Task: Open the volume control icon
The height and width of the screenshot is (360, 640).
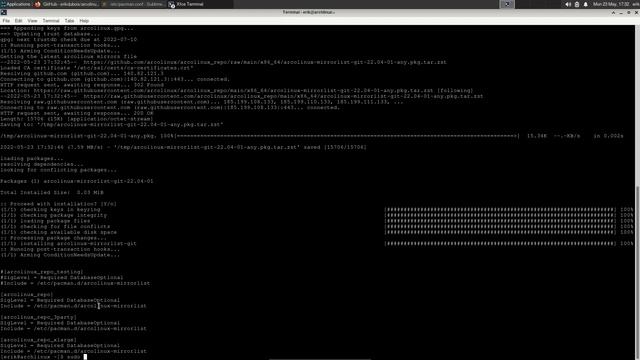Action: point(568,4)
